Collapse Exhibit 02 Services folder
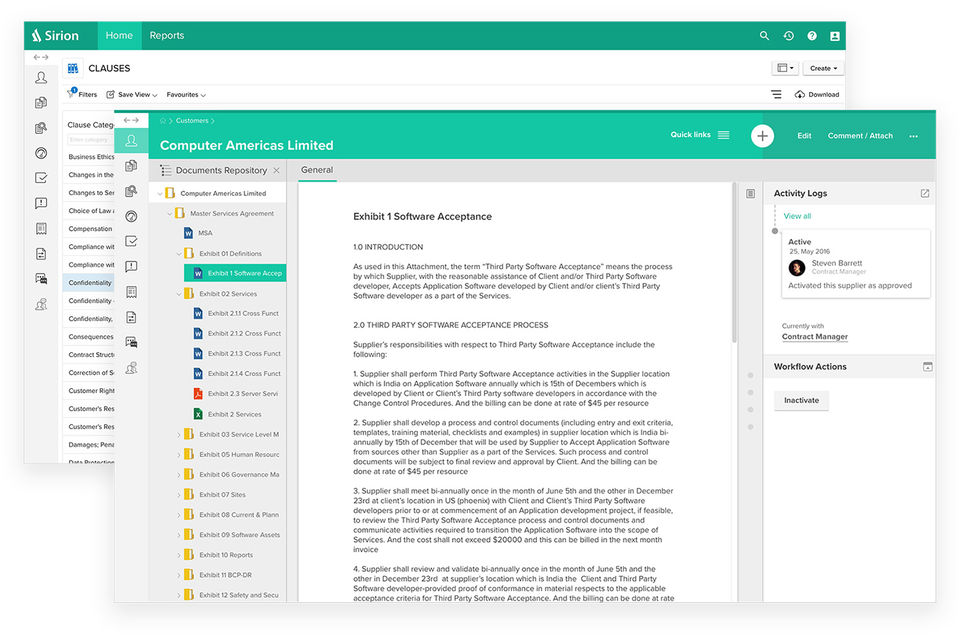This screenshot has height=640, width=960. pyautogui.click(x=179, y=294)
